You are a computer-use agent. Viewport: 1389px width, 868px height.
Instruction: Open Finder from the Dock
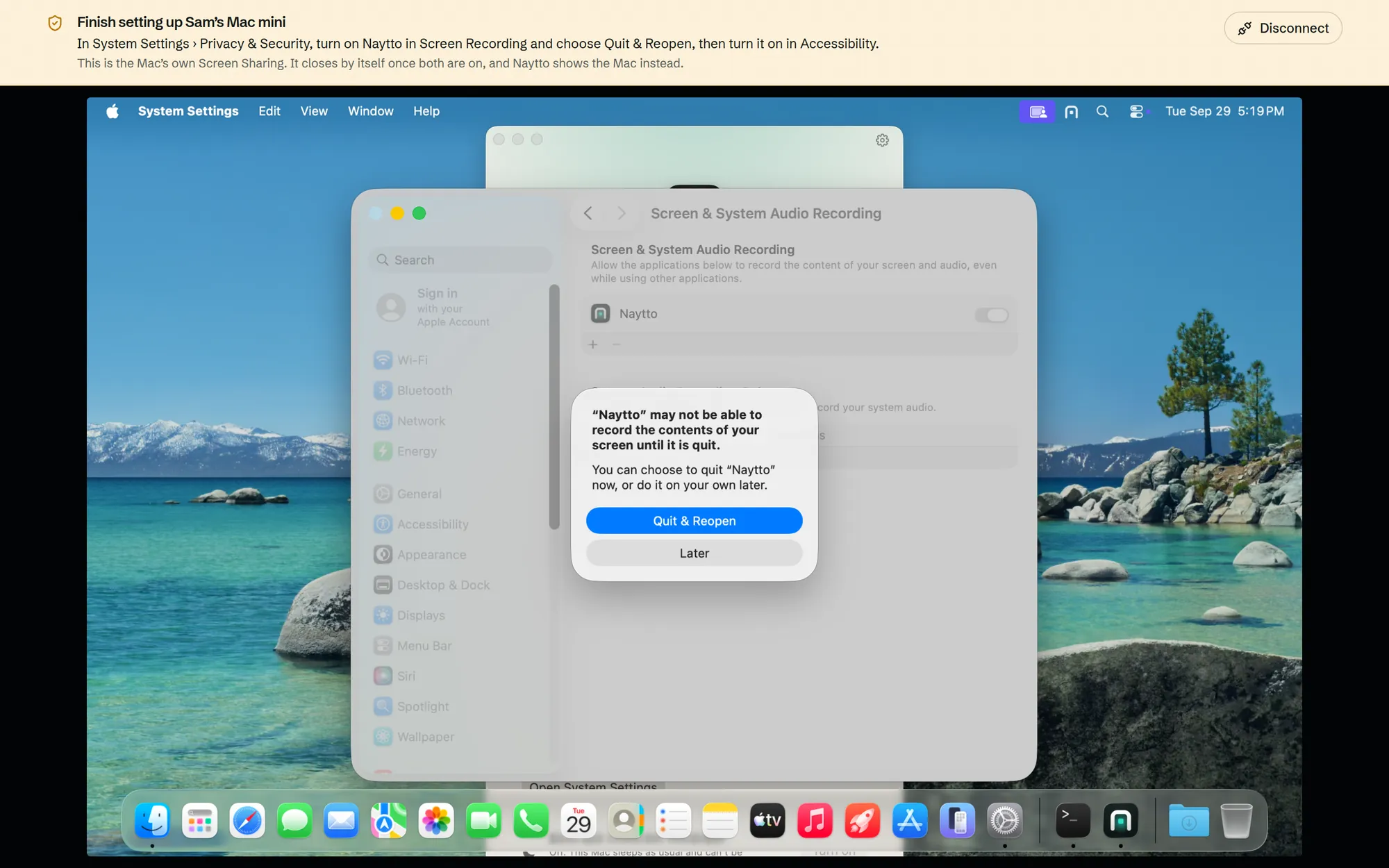point(152,821)
